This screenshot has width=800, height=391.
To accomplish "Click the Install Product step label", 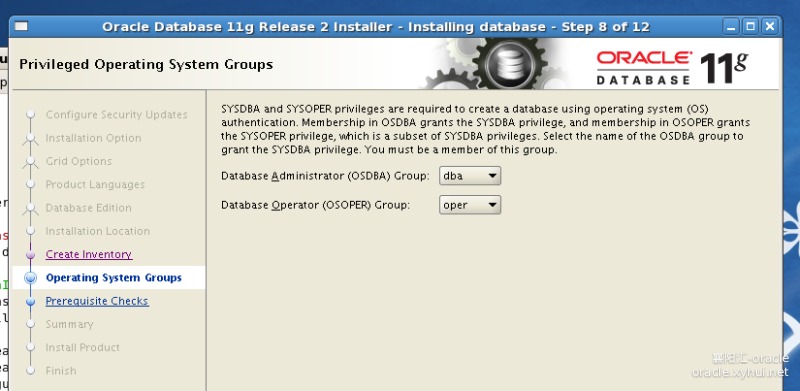I will tap(83, 348).
